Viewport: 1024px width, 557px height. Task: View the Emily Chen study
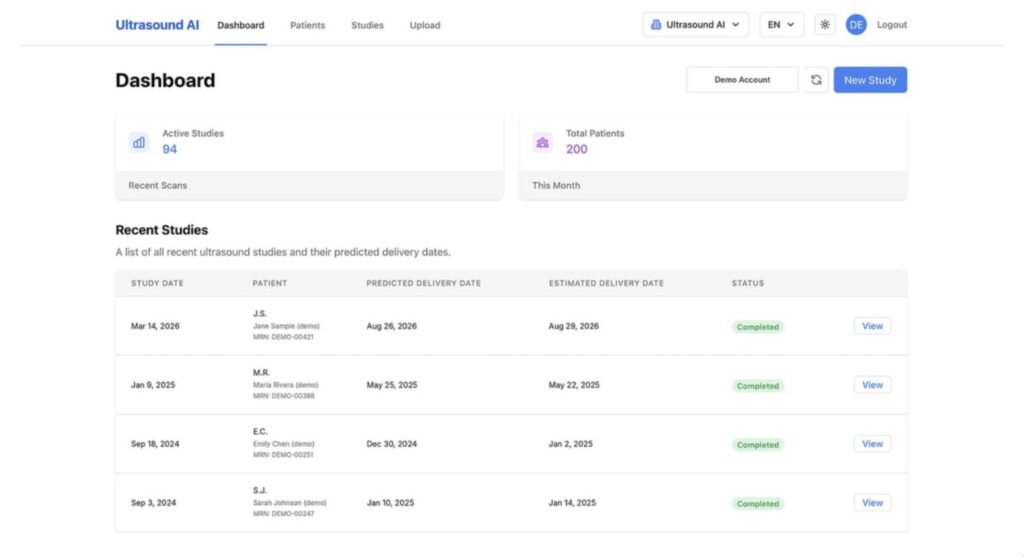(872, 443)
